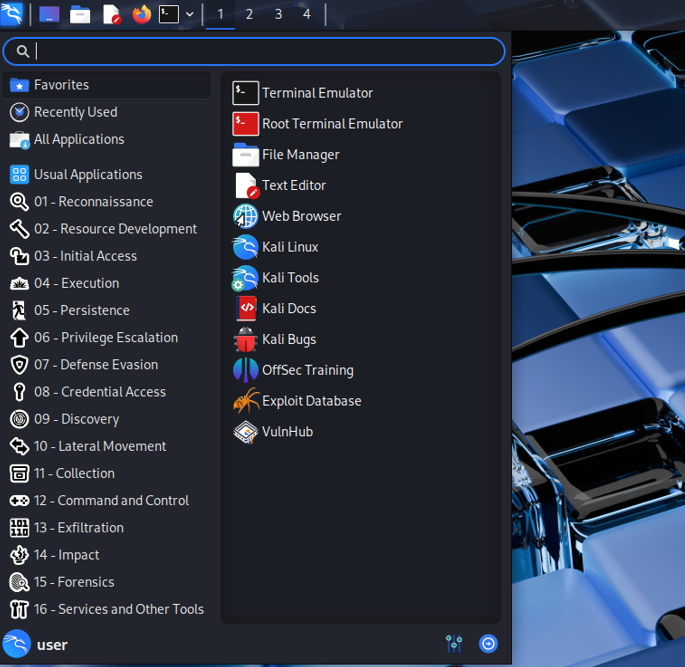
Task: Click the Kali dragon menu button
Action: coord(12,14)
